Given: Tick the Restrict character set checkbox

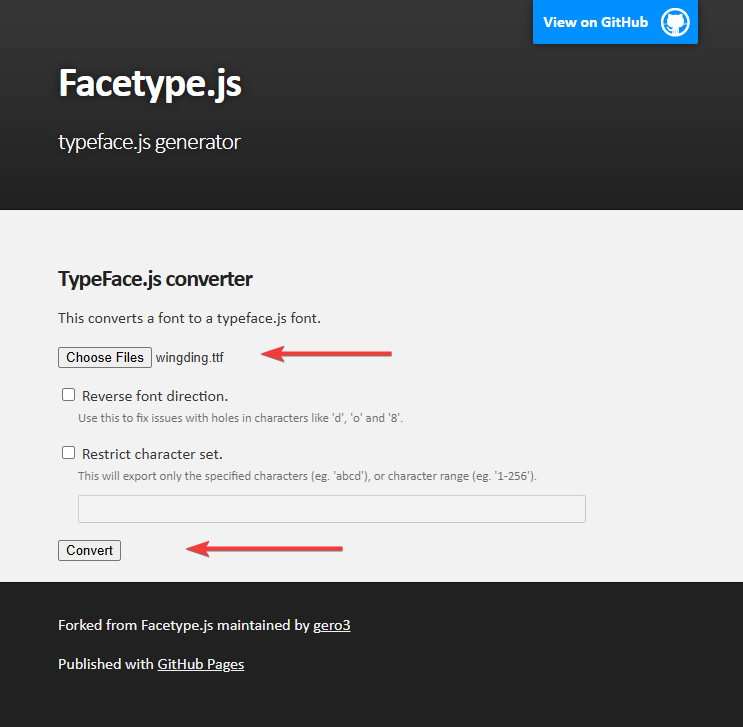Looking at the screenshot, I should click(x=69, y=453).
